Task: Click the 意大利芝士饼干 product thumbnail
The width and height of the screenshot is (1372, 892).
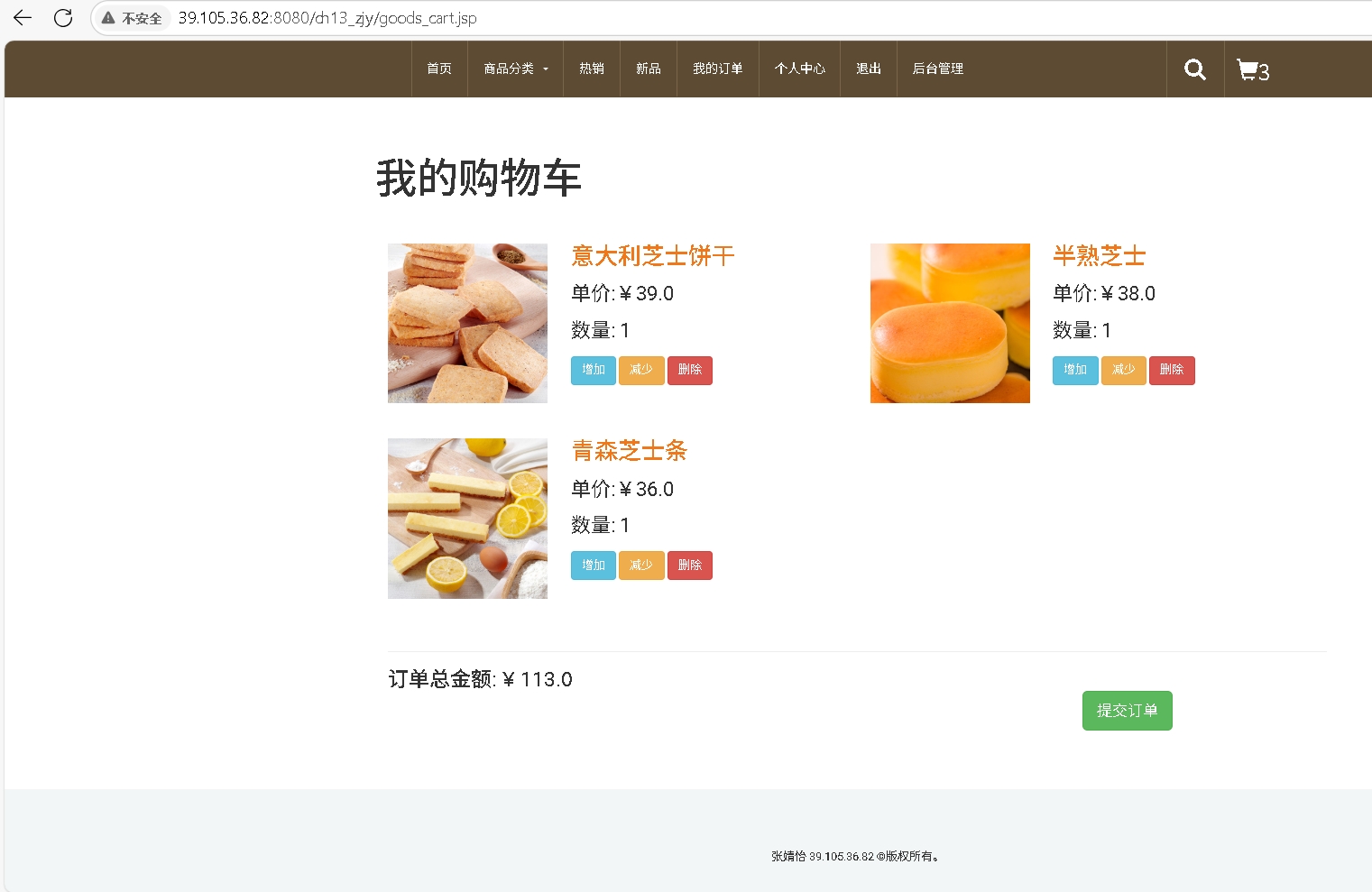Action: click(x=467, y=323)
